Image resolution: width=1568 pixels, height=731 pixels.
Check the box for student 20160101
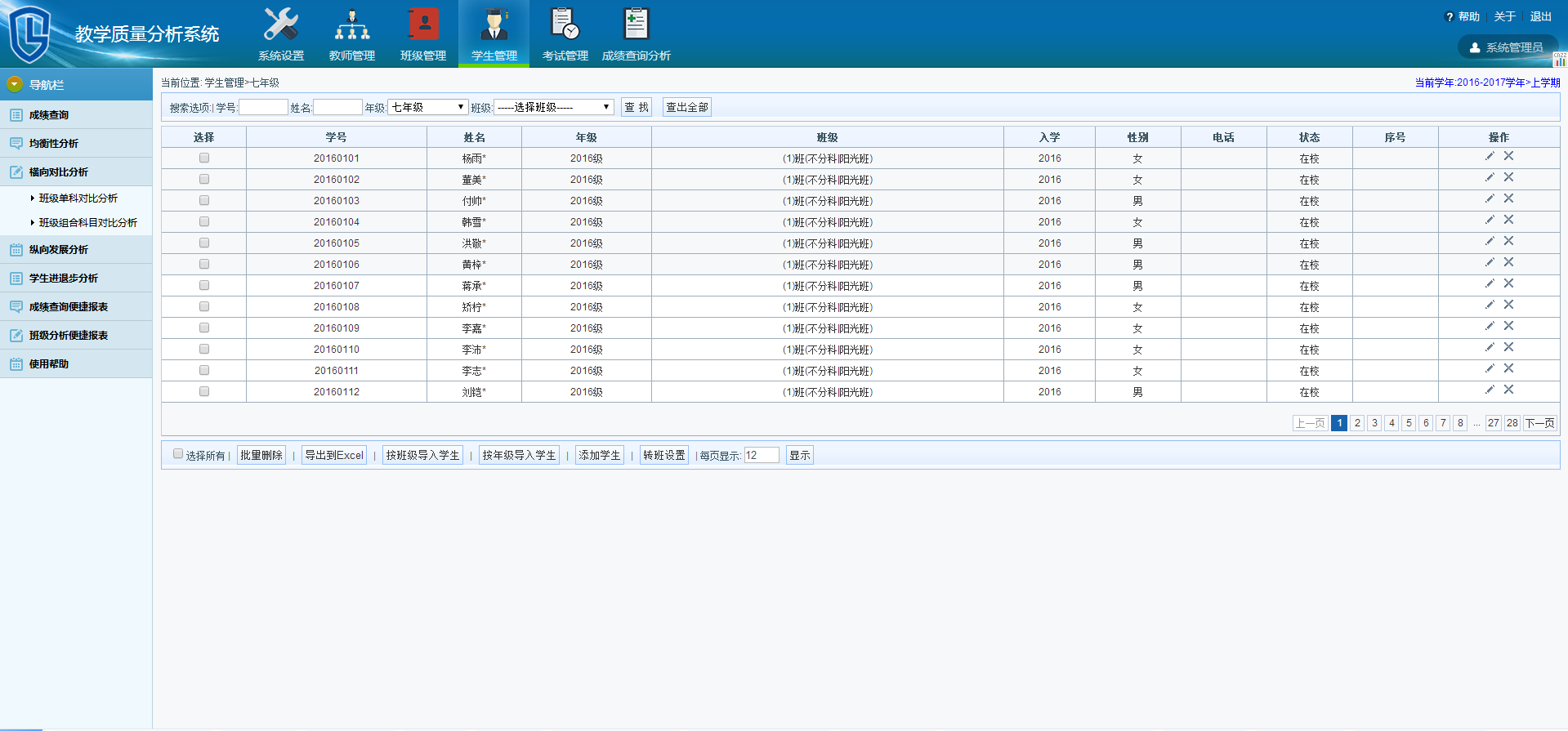pyautogui.click(x=204, y=158)
